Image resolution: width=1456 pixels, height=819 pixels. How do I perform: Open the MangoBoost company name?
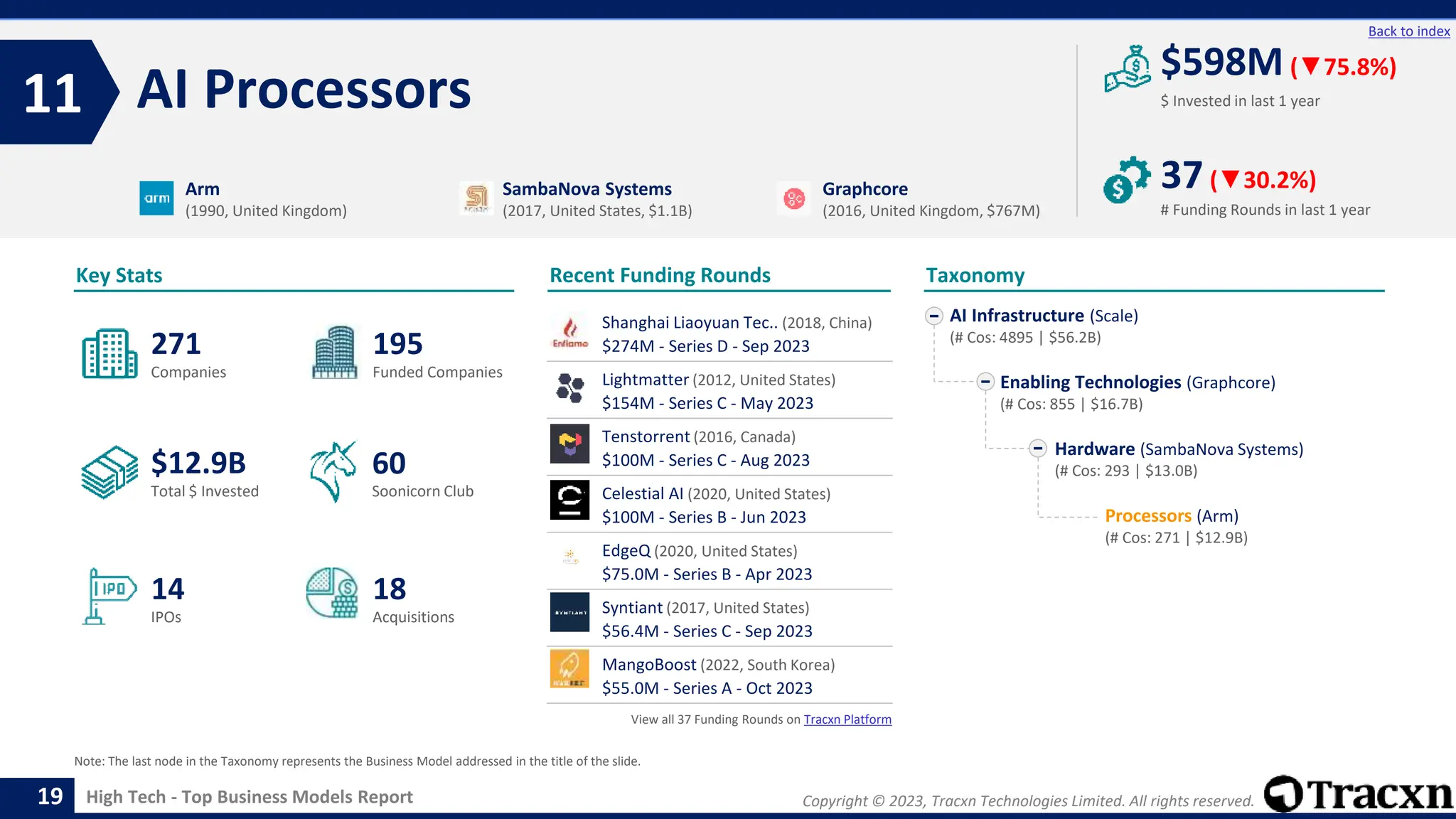click(649, 664)
